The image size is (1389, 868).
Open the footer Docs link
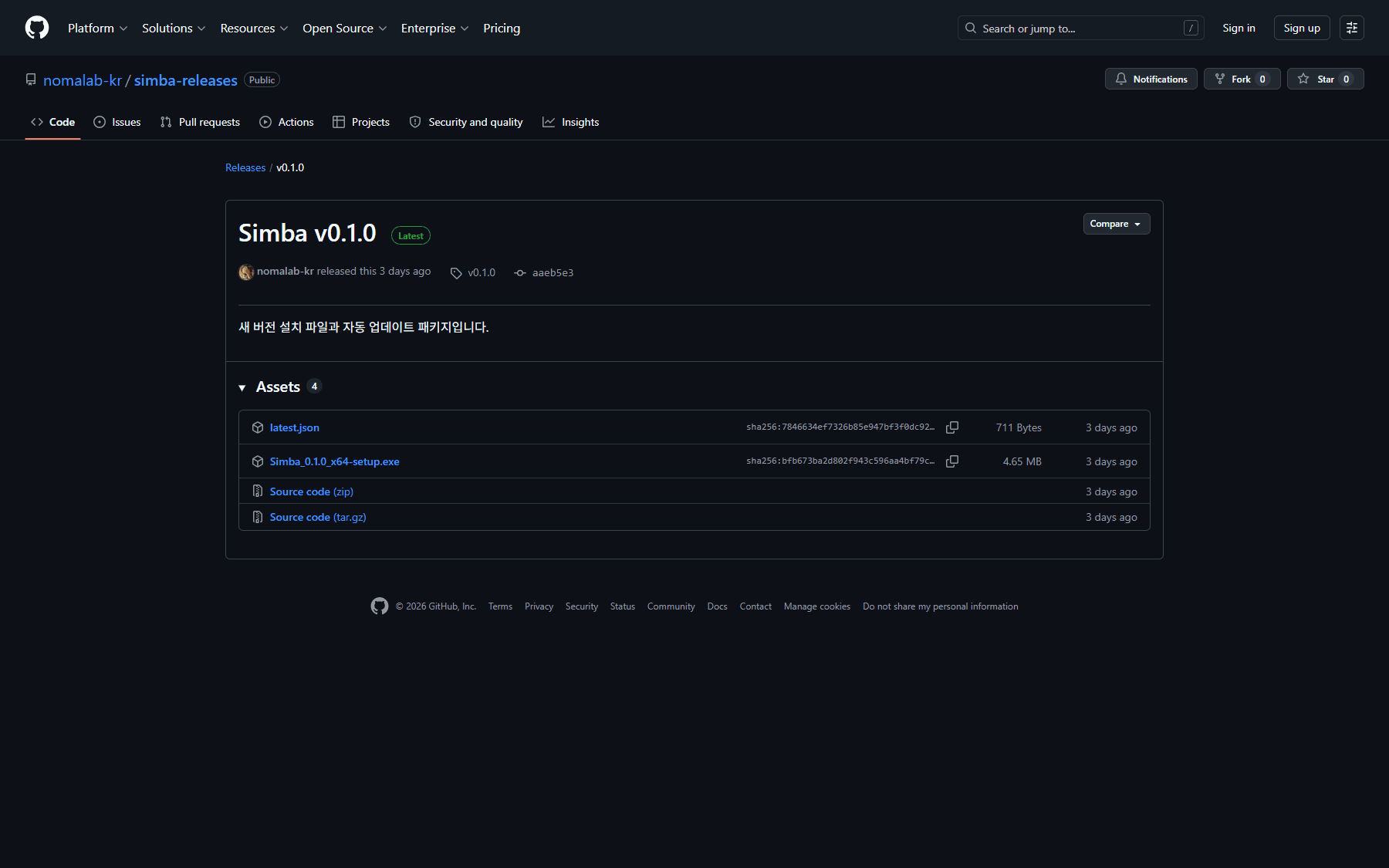coord(718,606)
